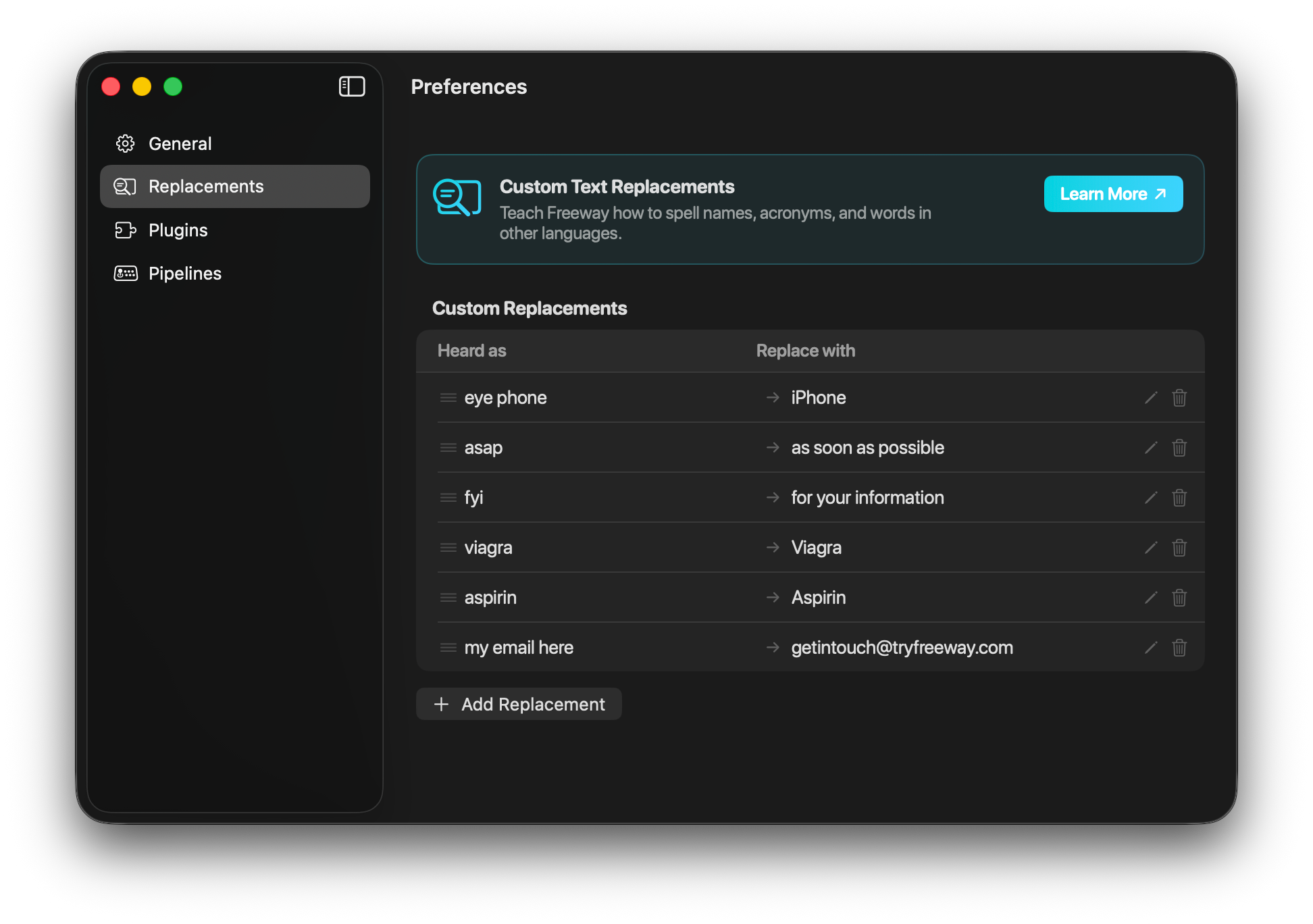Image resolution: width=1313 pixels, height=924 pixels.
Task: Click Add Replacement button
Action: pos(519,704)
